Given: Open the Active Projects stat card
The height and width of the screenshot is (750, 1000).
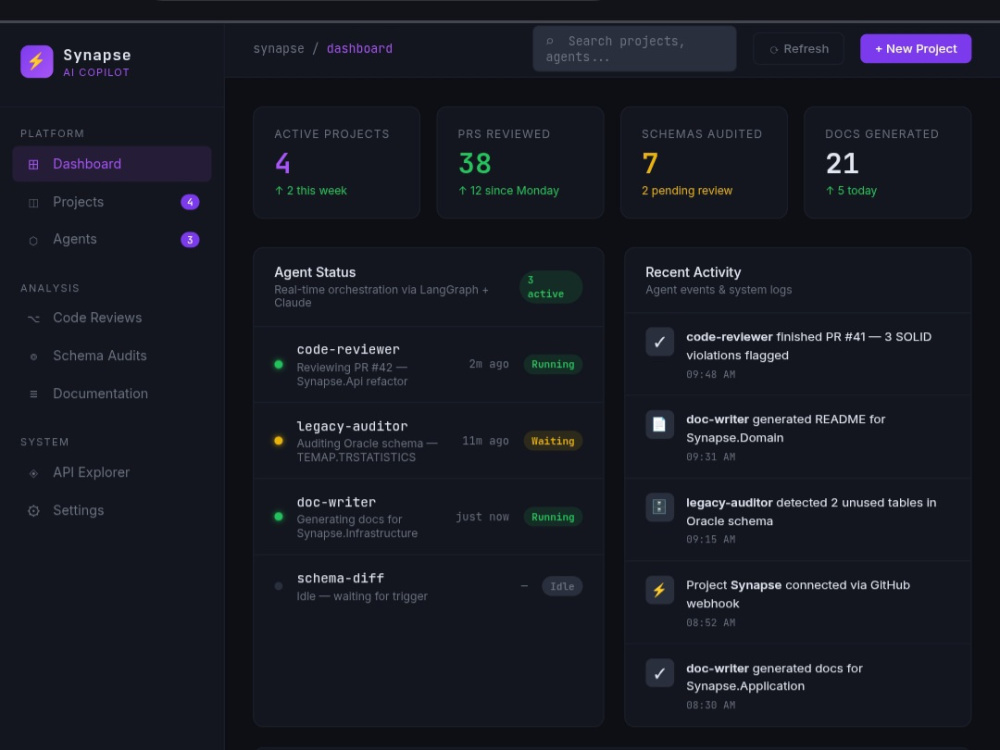Looking at the screenshot, I should point(337,163).
